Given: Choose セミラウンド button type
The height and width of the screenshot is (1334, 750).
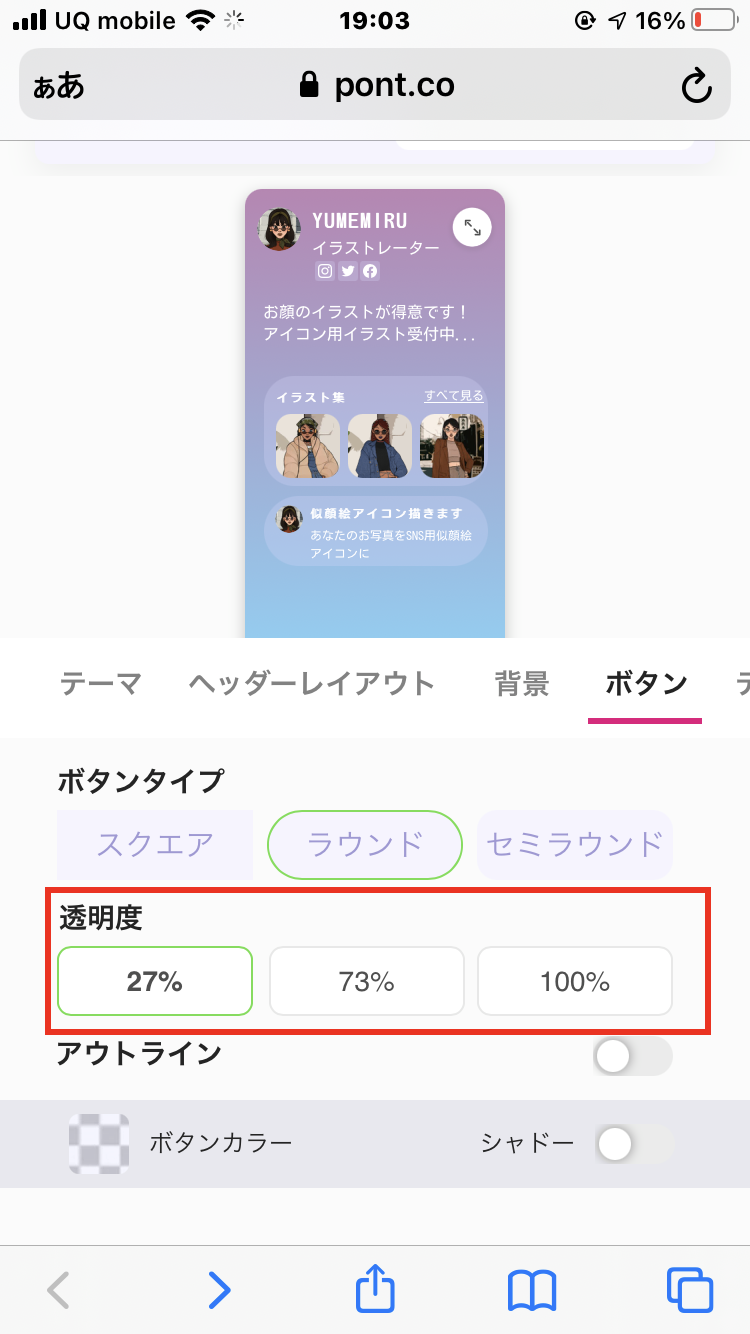Looking at the screenshot, I should (575, 844).
